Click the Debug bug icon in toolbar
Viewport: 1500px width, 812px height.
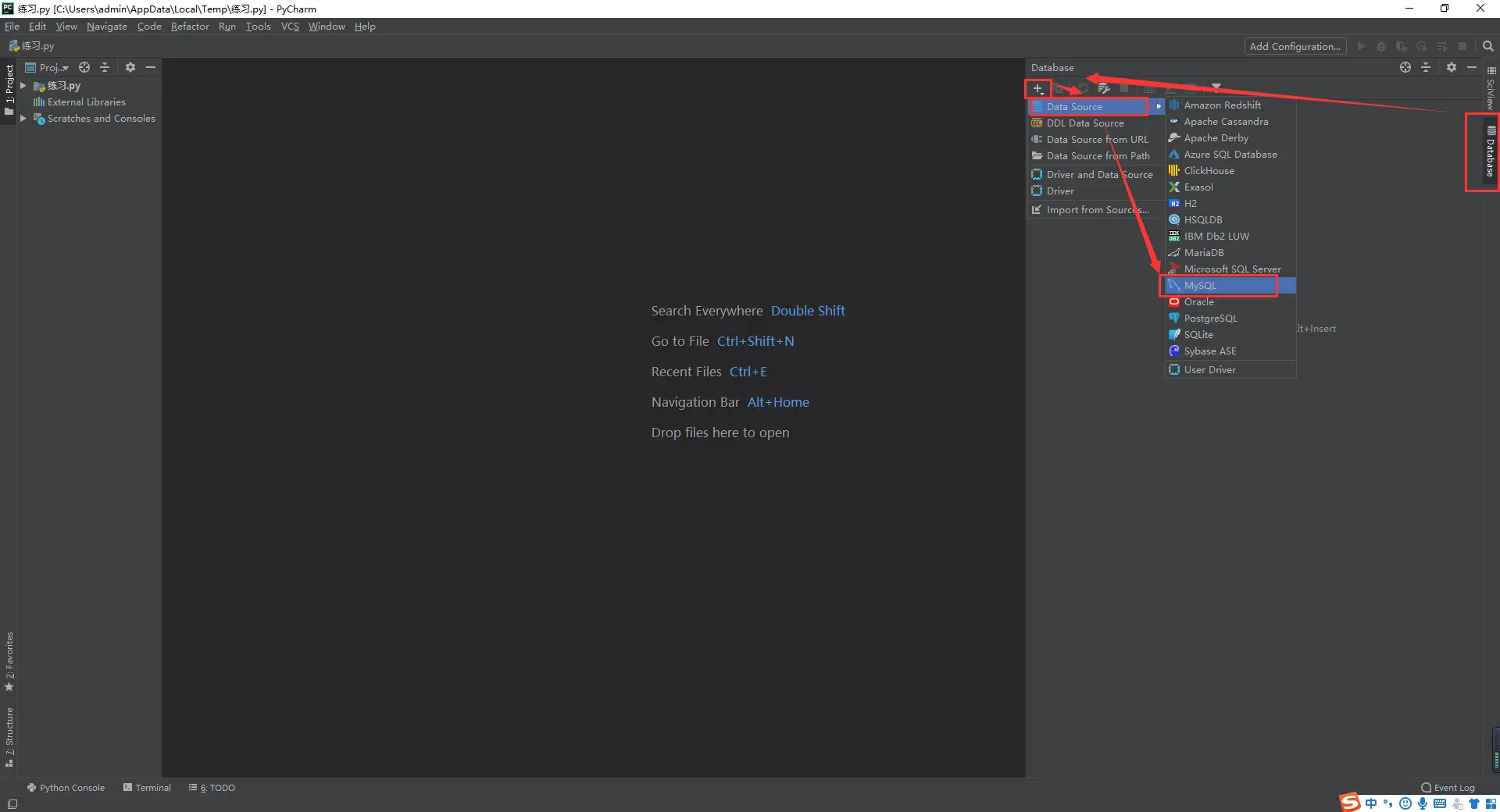tap(1381, 46)
